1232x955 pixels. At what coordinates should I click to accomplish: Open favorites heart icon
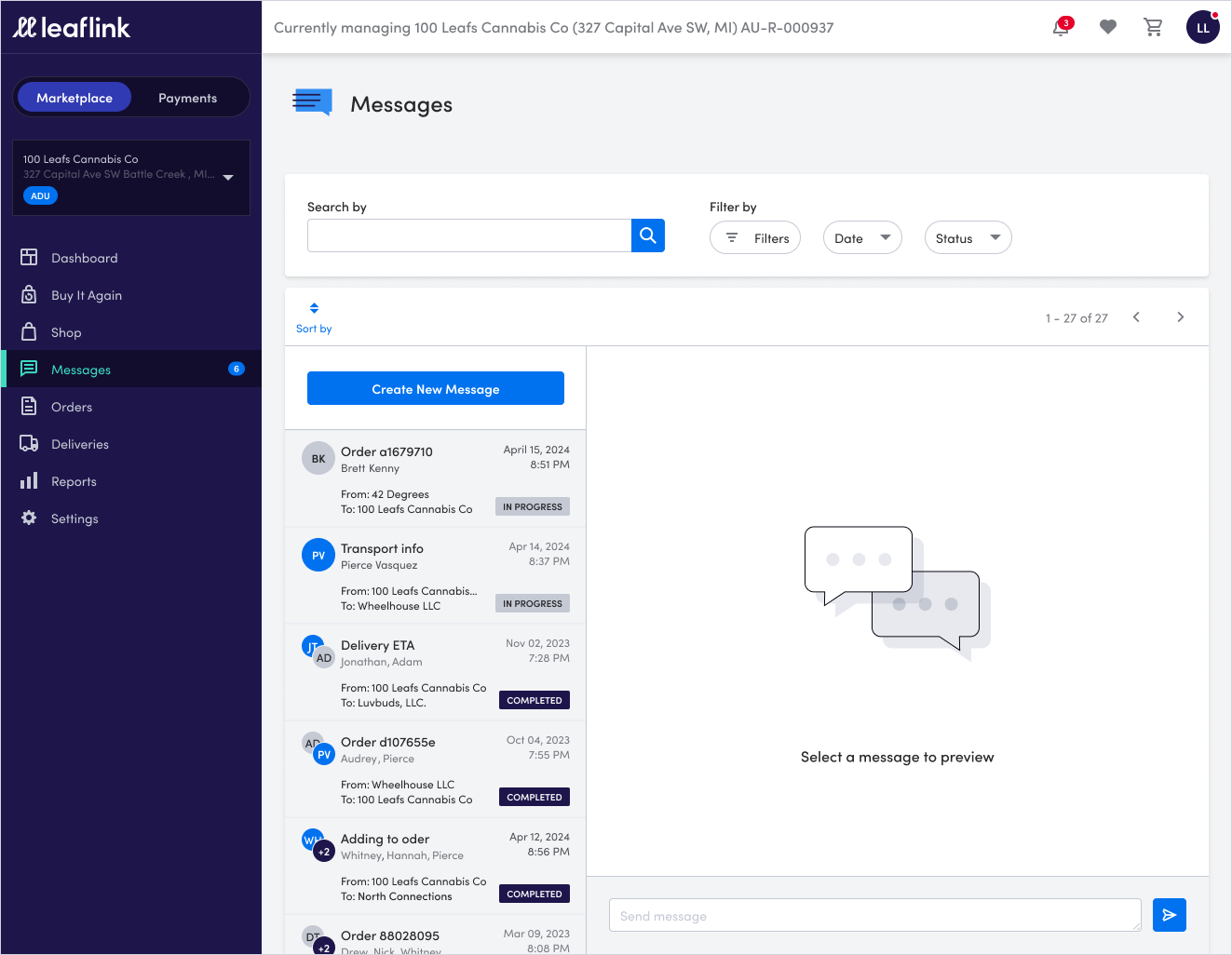(x=1107, y=27)
